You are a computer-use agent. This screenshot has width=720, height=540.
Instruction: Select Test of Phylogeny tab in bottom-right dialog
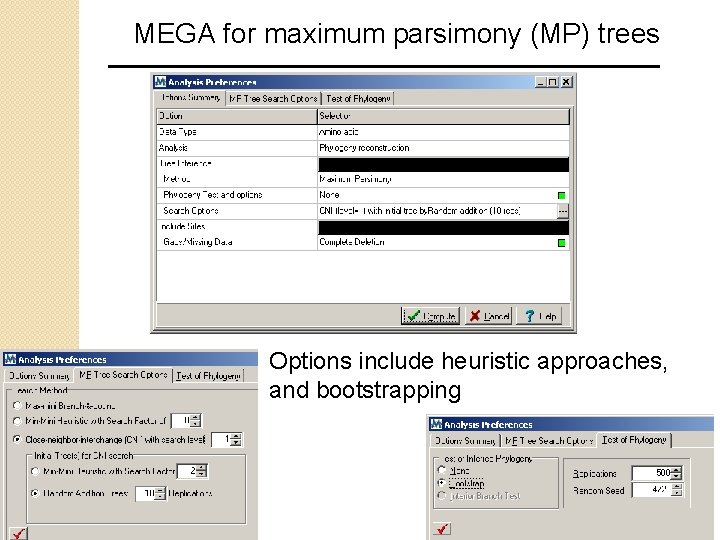click(x=634, y=440)
